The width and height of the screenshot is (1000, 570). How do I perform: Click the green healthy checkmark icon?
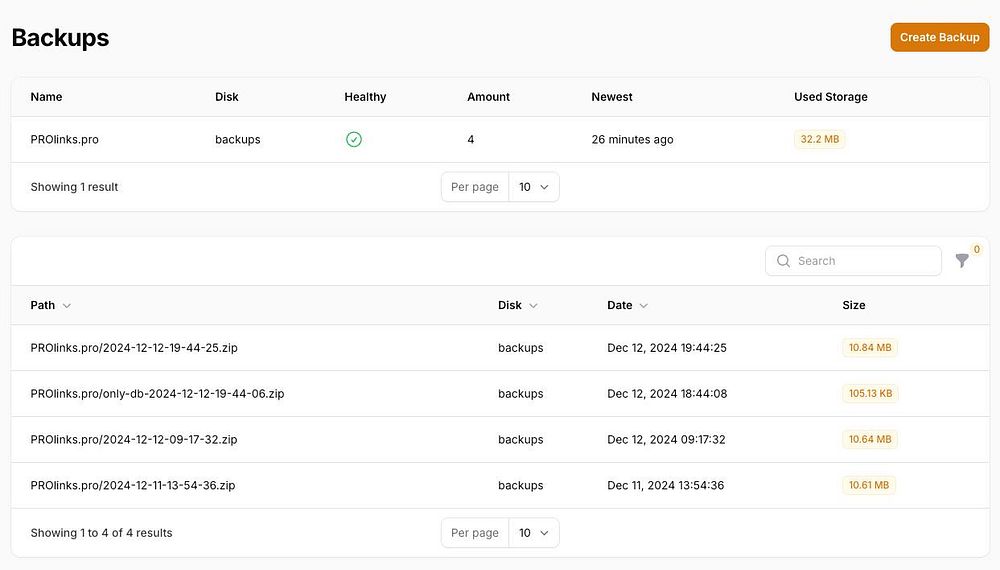click(354, 140)
